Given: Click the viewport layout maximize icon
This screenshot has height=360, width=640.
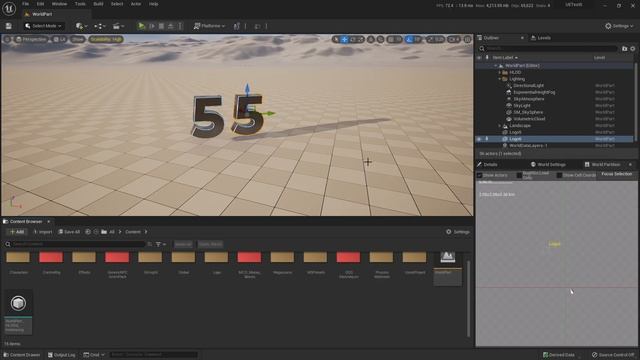Looking at the screenshot, I should [468, 40].
